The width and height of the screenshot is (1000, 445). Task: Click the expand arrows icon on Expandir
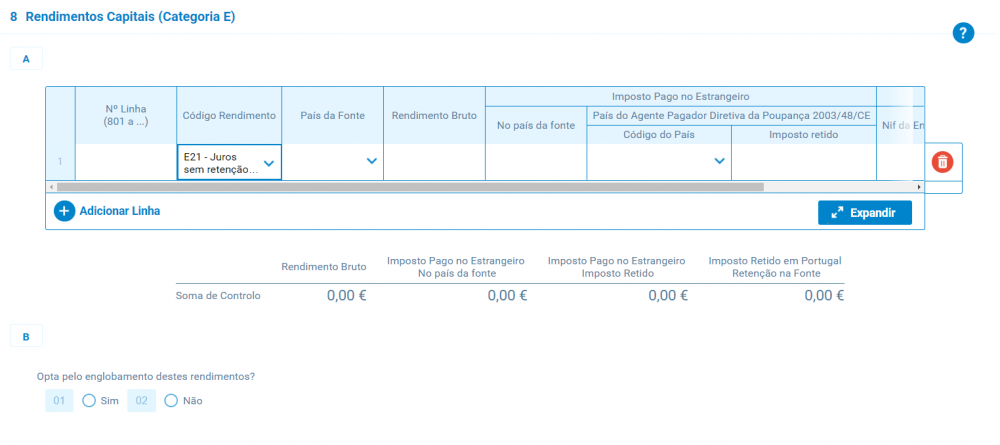click(x=837, y=213)
